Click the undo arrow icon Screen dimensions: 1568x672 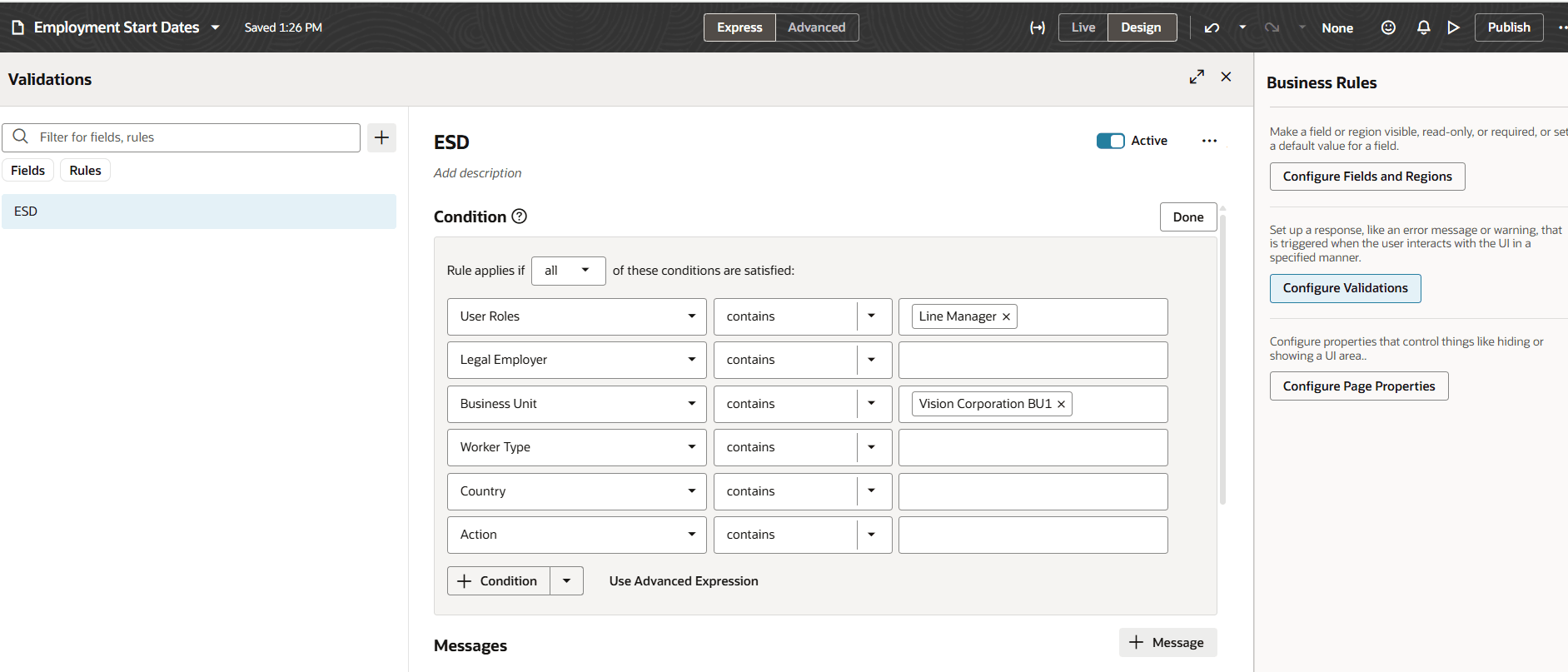(x=1212, y=27)
